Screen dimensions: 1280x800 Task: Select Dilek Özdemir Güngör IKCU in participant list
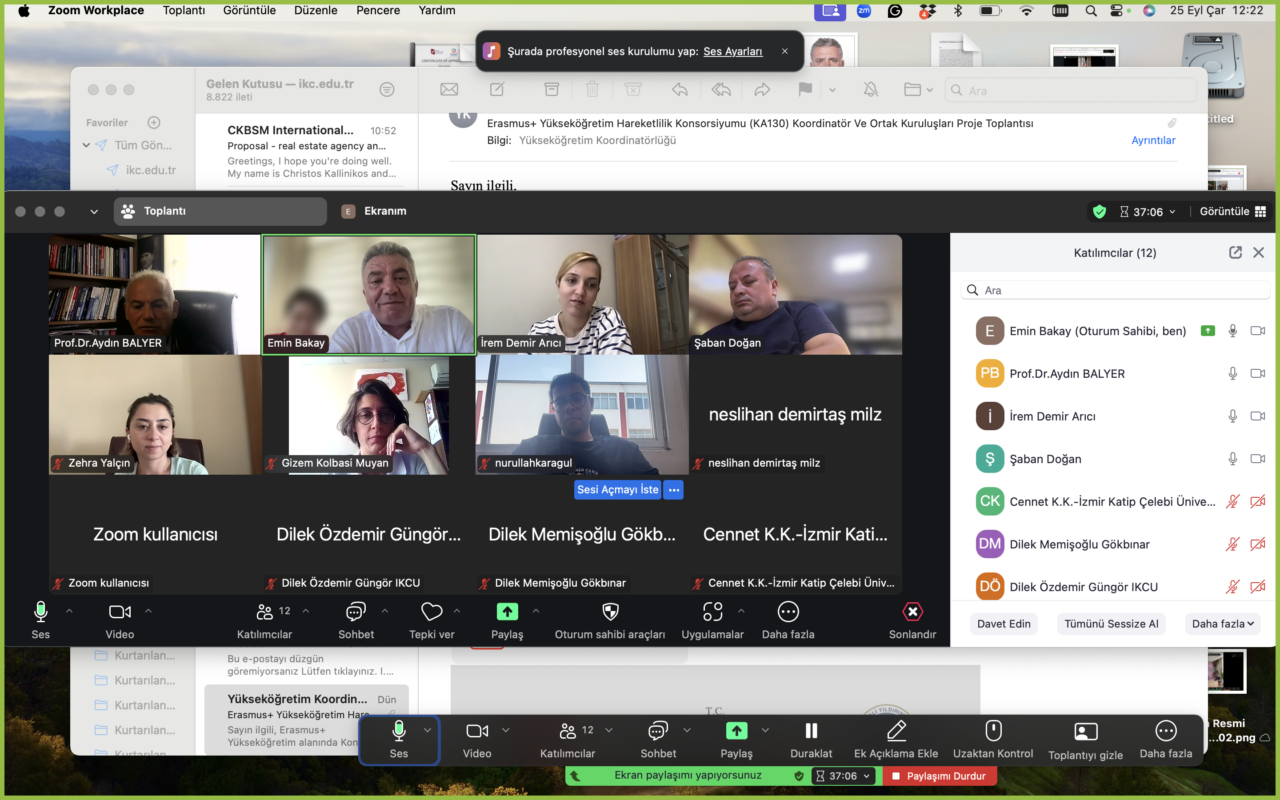[x=1113, y=586]
